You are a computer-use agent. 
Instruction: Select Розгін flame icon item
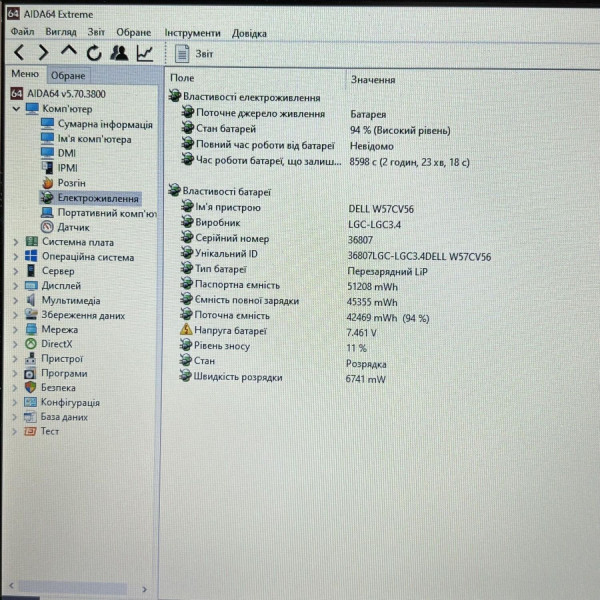47,183
